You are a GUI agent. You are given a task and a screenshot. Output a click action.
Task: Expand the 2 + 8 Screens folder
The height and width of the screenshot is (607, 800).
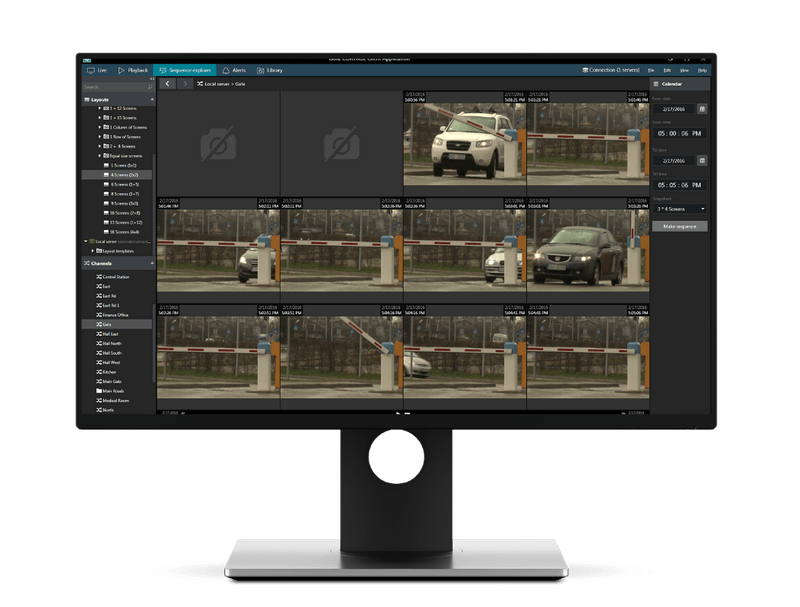99,146
